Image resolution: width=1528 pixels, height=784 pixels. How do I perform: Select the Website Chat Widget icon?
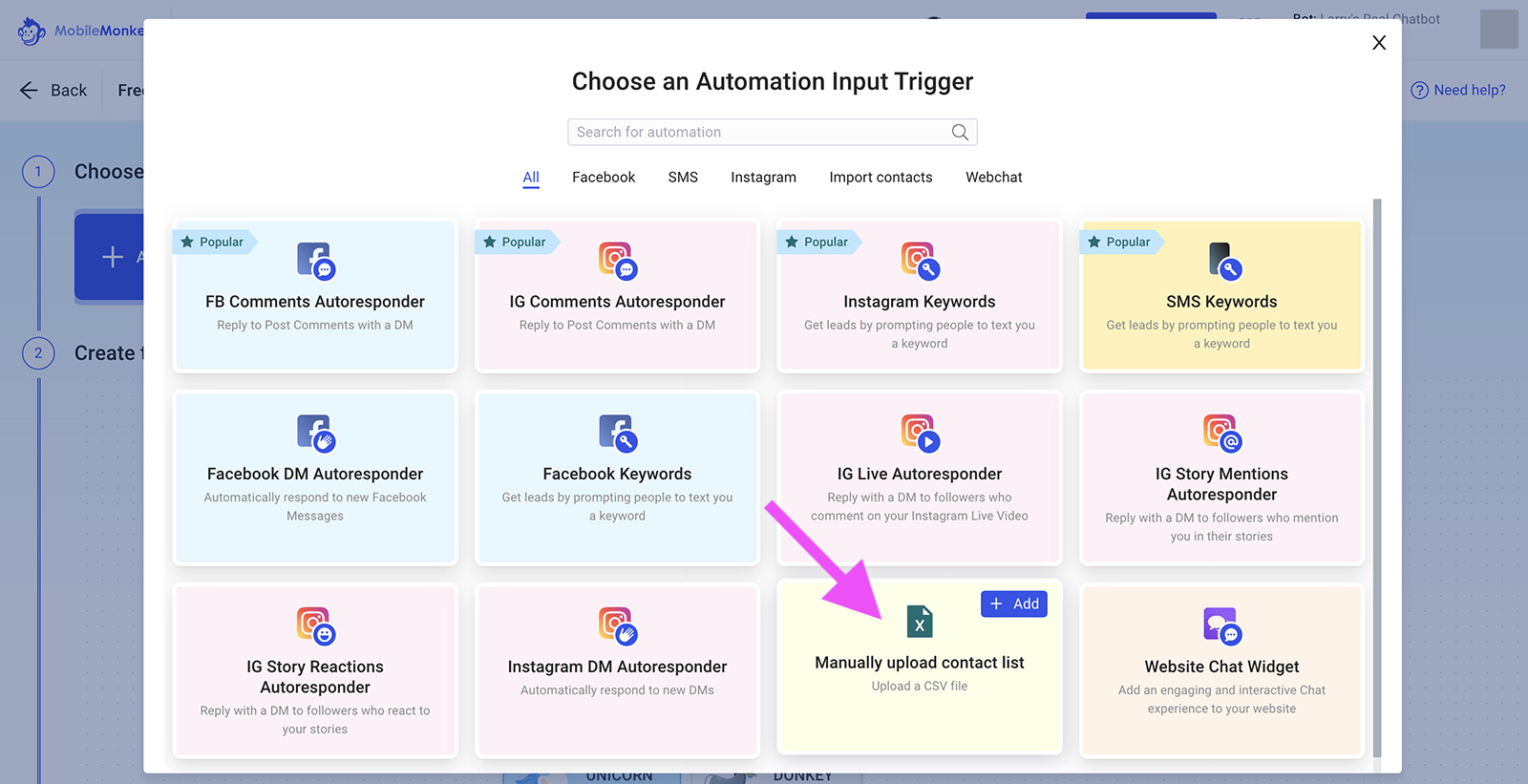[1222, 625]
